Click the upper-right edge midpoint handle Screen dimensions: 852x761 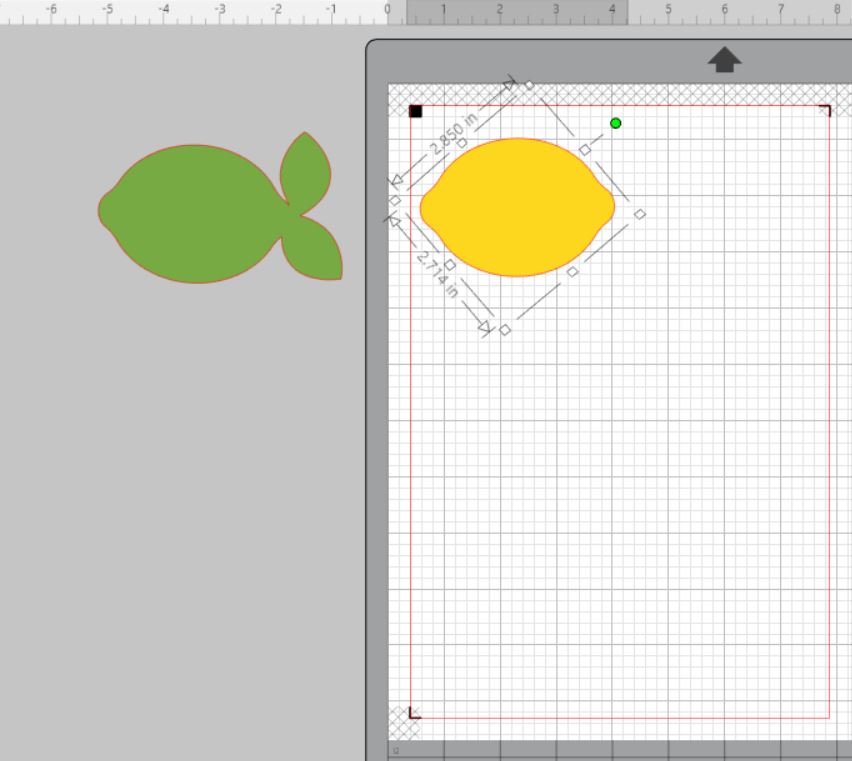(585, 150)
